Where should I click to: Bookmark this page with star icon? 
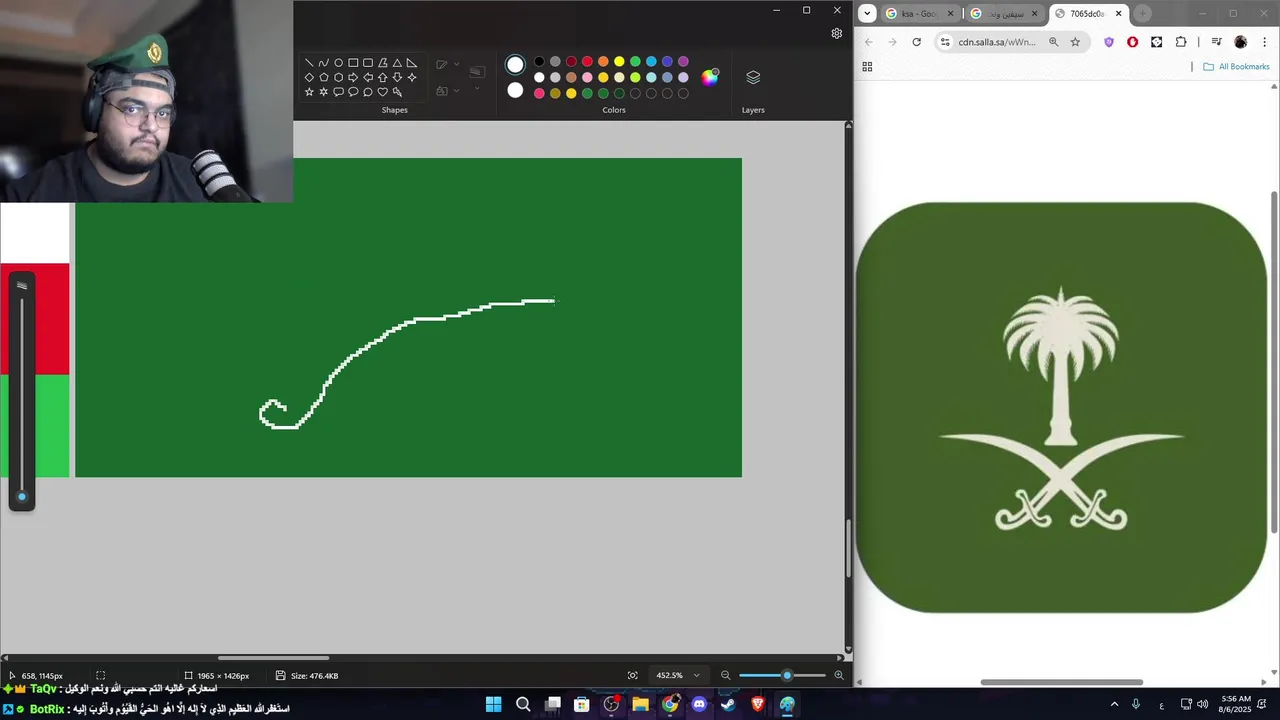(1075, 42)
